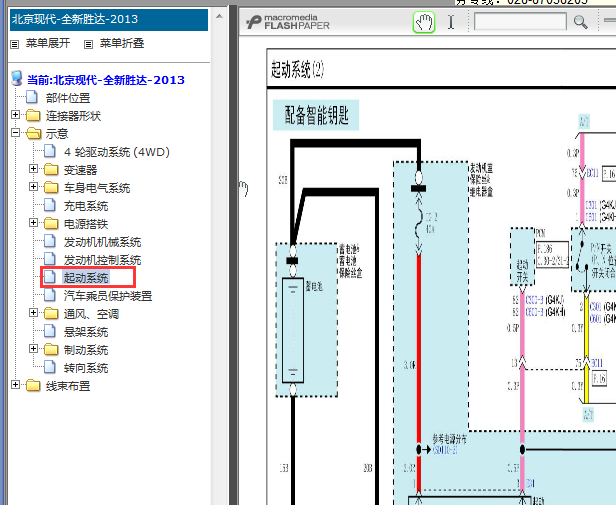Expand the 连接器形状 folder
Viewport: 616px width, 505px height.
[x=15, y=115]
